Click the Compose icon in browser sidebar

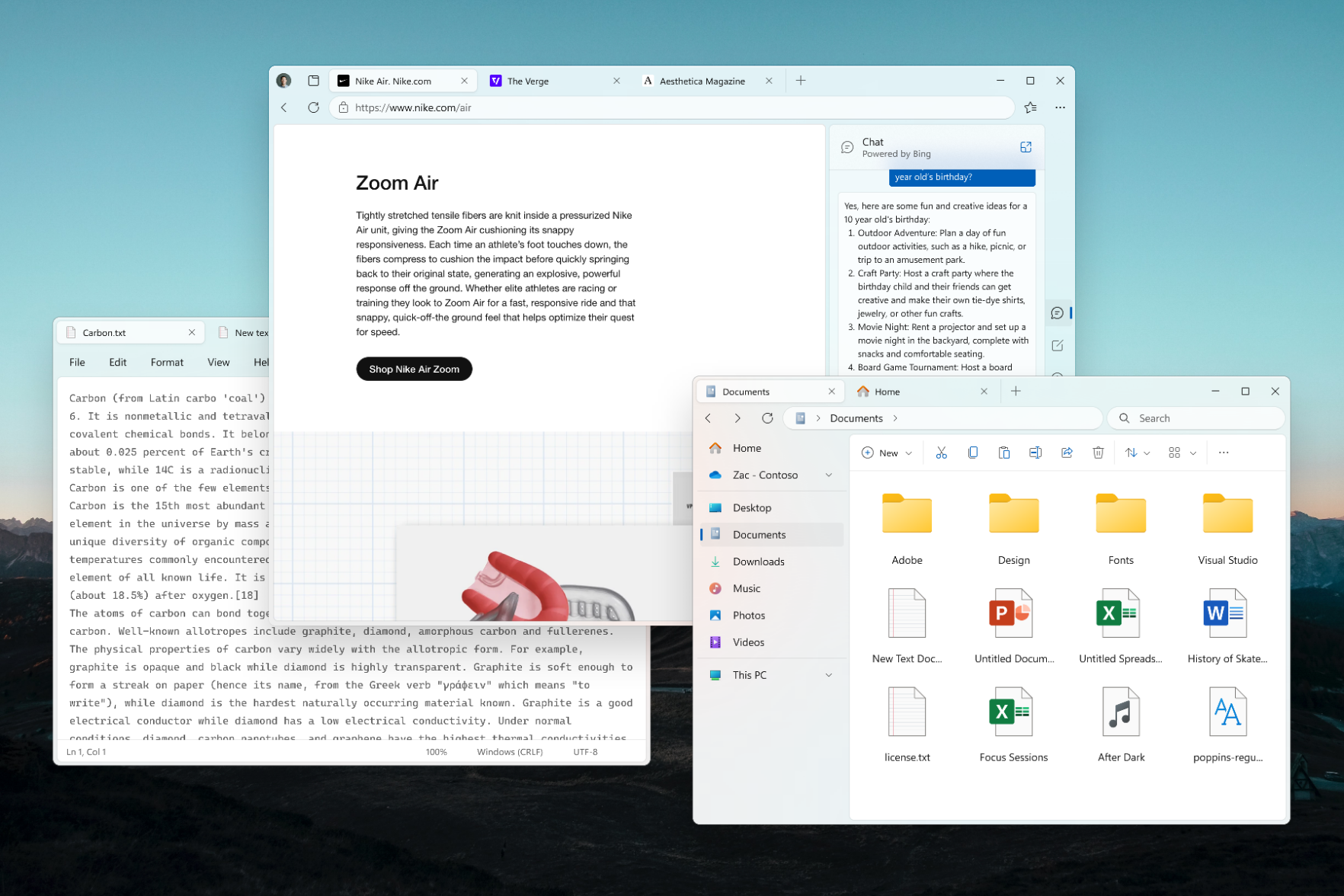pyautogui.click(x=1057, y=346)
